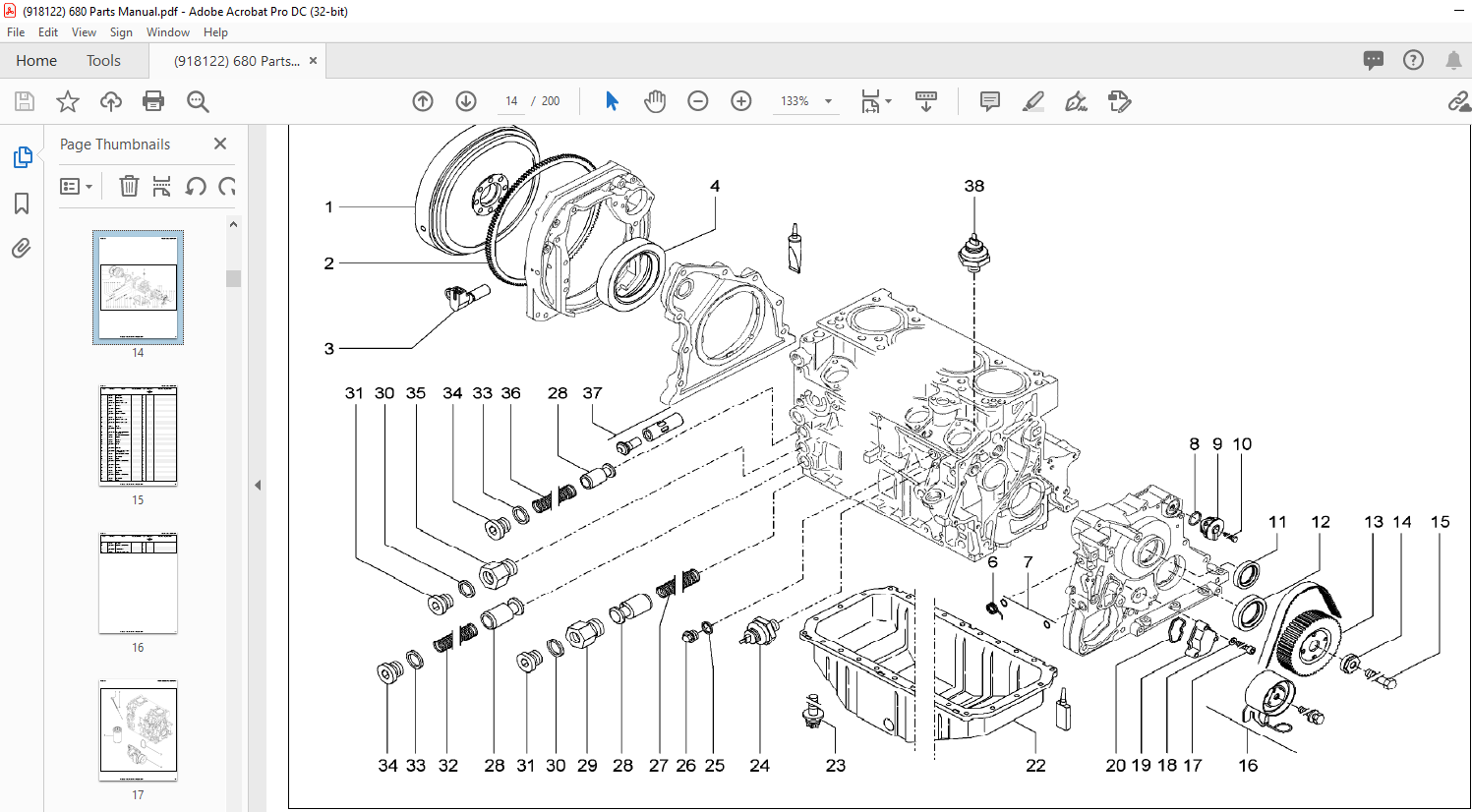
Task: Delete selected page with trash icon
Action: [x=129, y=186]
